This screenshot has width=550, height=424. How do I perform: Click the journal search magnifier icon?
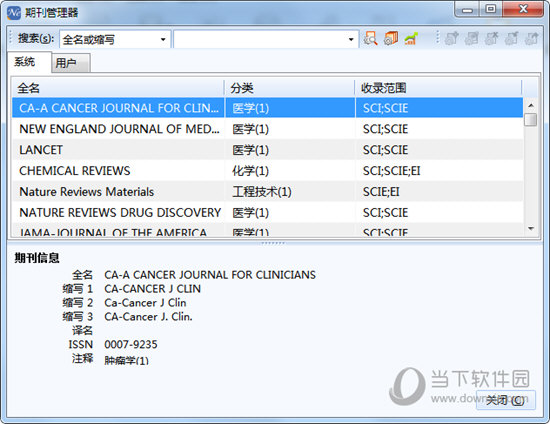tap(370, 39)
